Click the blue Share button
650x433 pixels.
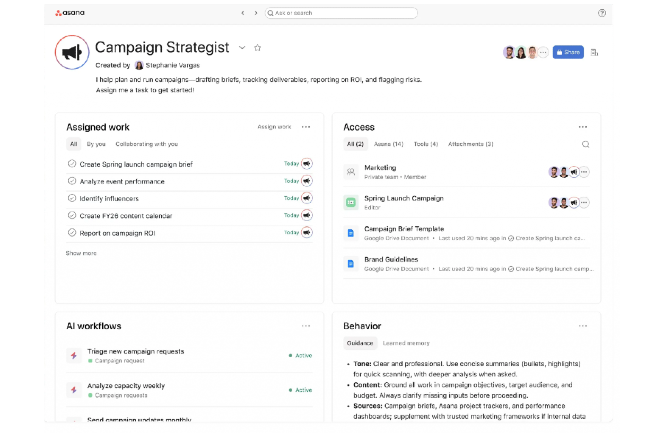[568, 52]
